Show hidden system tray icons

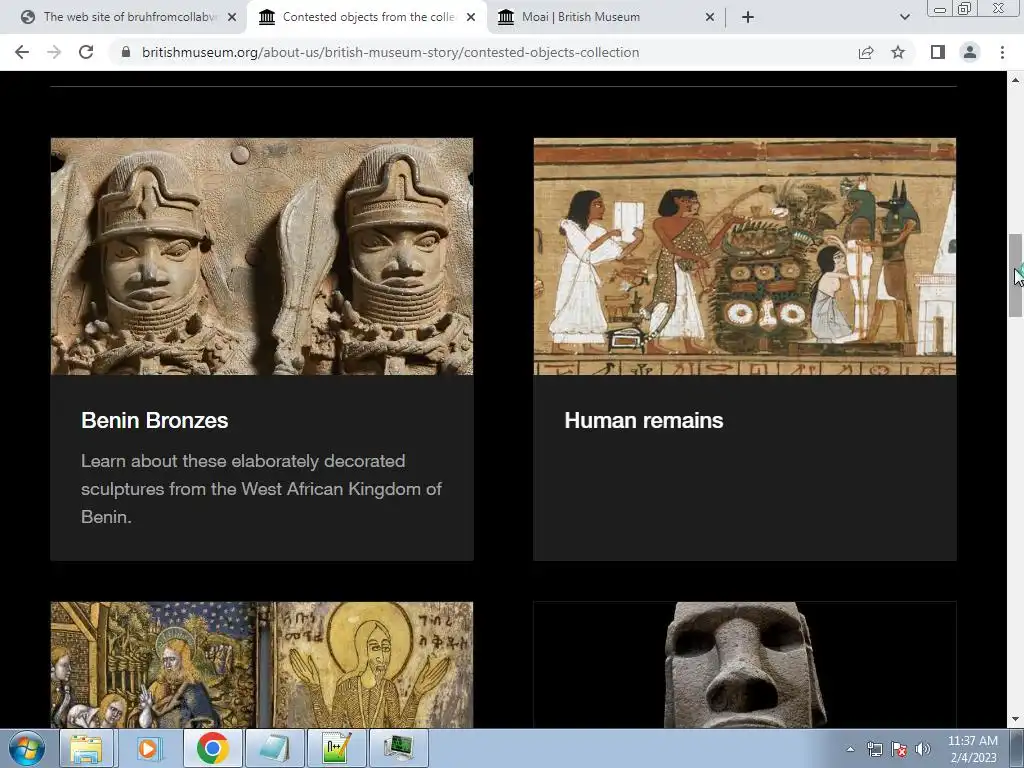click(x=850, y=749)
